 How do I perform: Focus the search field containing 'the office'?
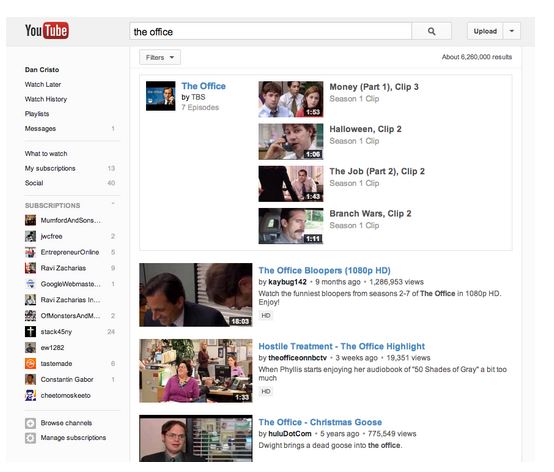pos(271,31)
